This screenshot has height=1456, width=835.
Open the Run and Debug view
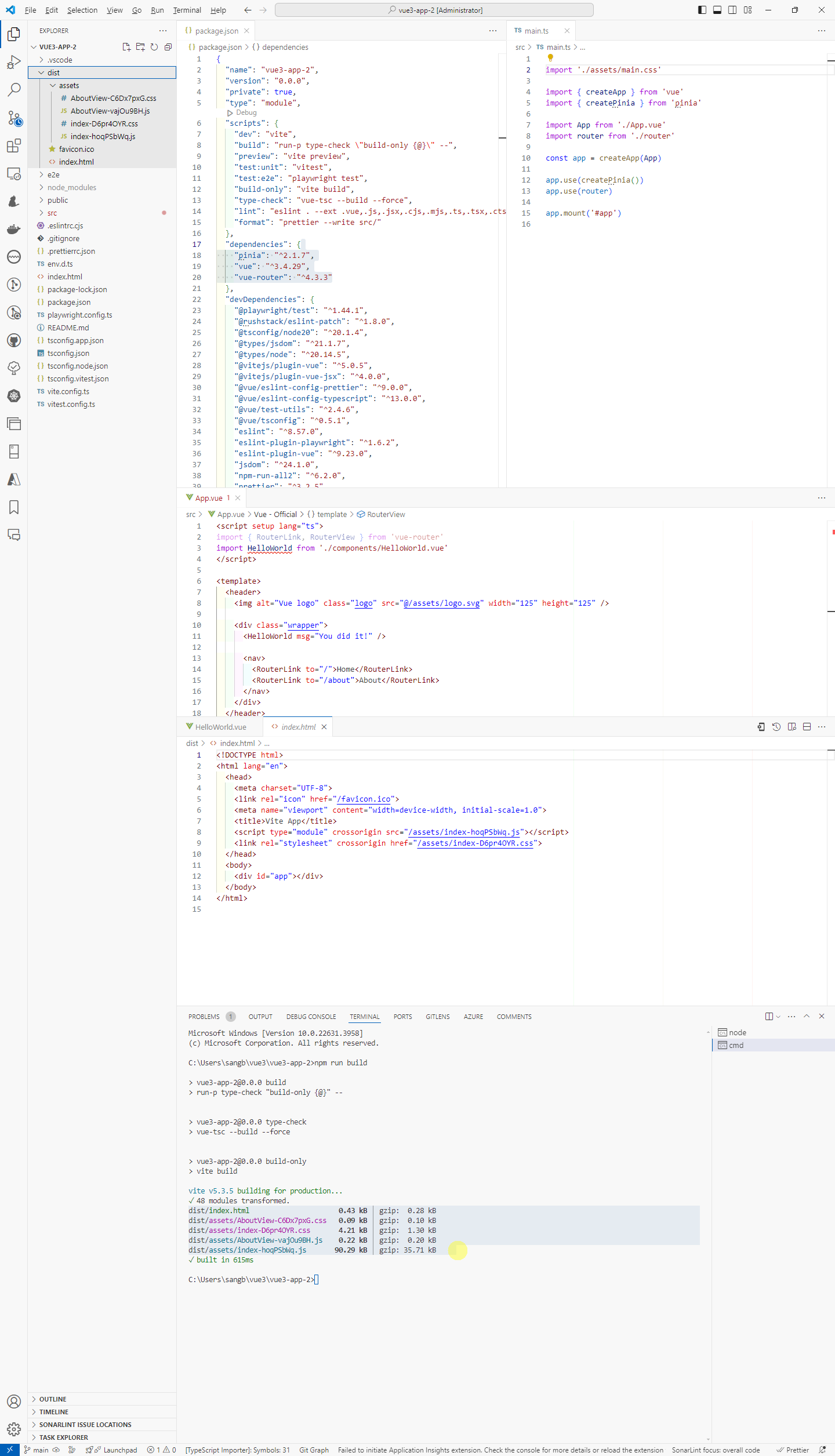tap(14, 62)
